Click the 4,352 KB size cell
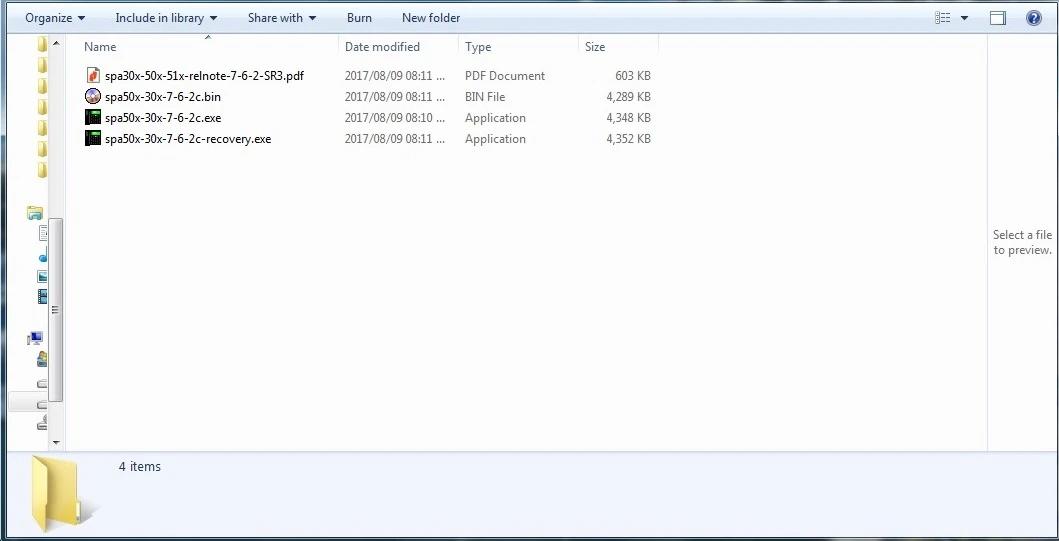 pos(628,138)
